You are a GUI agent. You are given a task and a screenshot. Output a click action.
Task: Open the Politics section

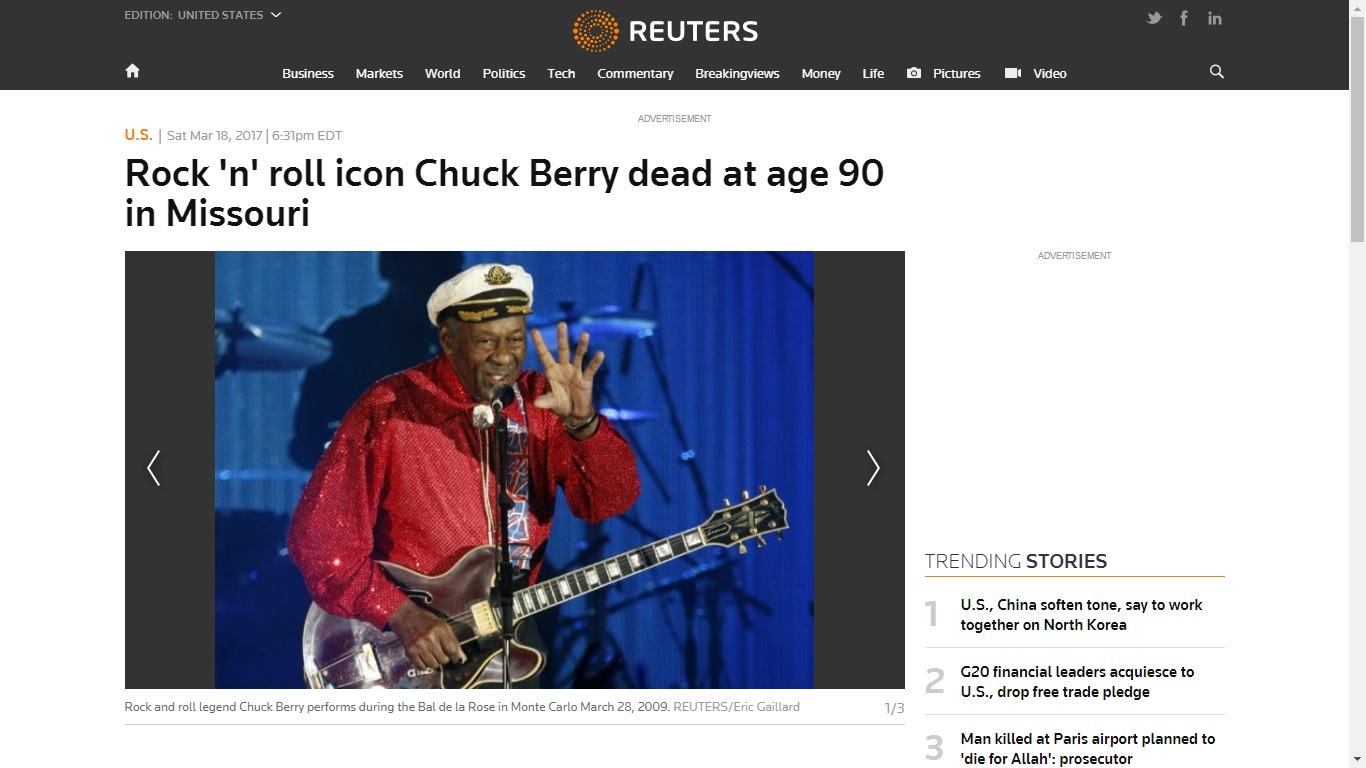(504, 73)
